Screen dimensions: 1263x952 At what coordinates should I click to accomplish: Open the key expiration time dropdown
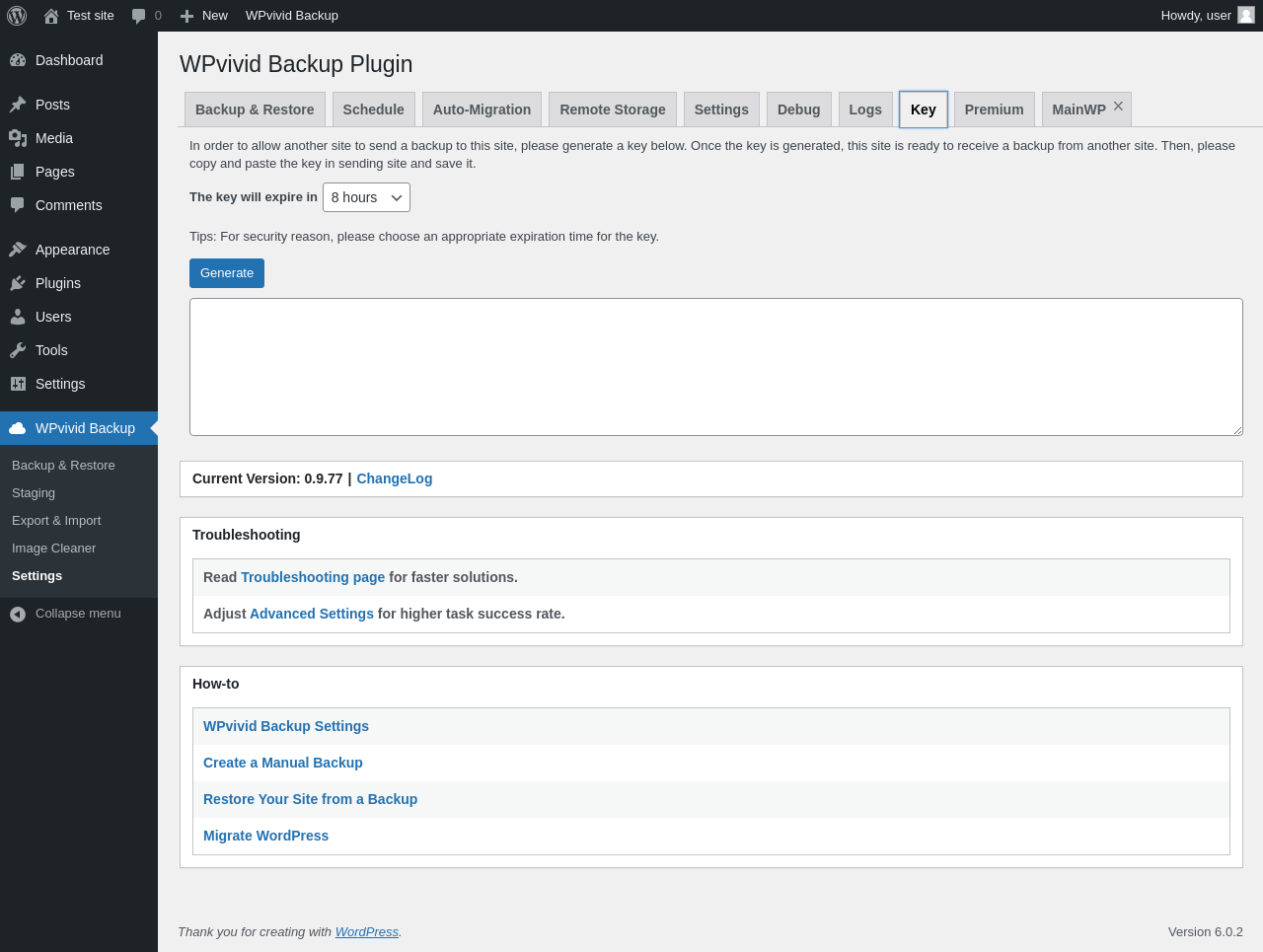[366, 197]
